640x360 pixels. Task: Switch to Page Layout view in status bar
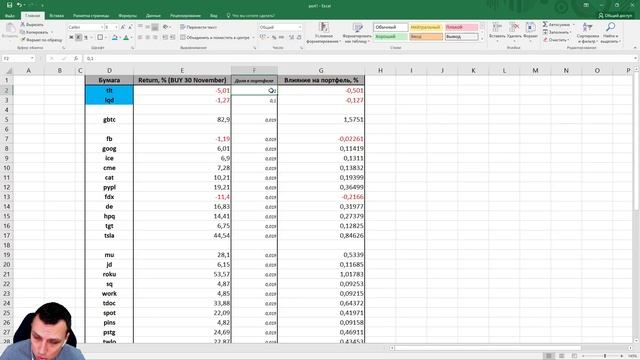(x=562, y=356)
